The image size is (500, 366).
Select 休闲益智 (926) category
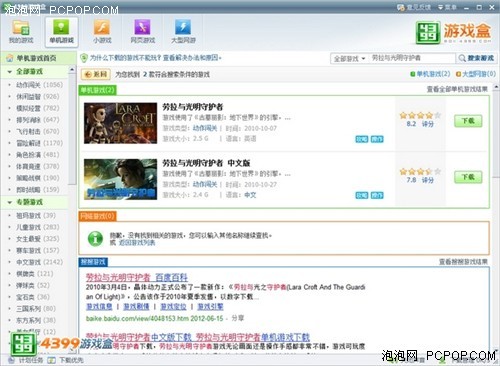pyautogui.click(x=38, y=97)
